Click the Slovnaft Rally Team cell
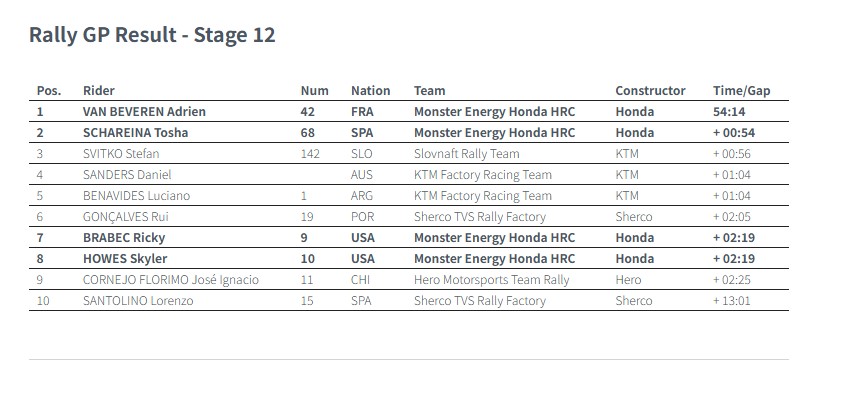The height and width of the screenshot is (395, 851). coord(467,154)
